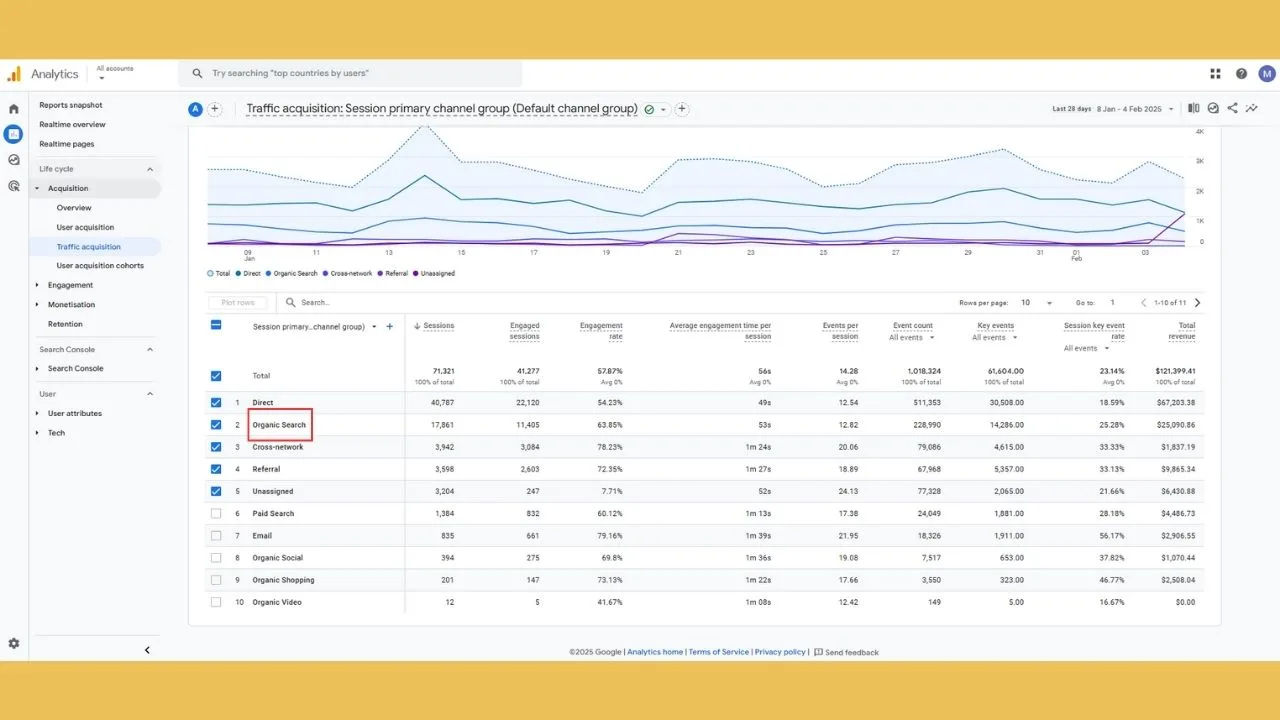Check the Organic Social row checkbox
This screenshot has width=1280, height=720.
tap(216, 558)
